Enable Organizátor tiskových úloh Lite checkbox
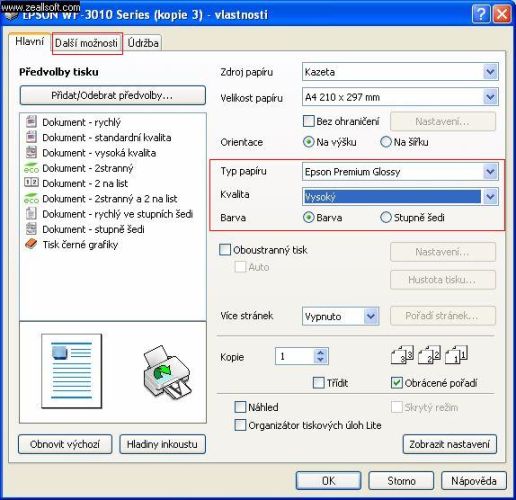This screenshot has height=500, width=516. (x=240, y=425)
